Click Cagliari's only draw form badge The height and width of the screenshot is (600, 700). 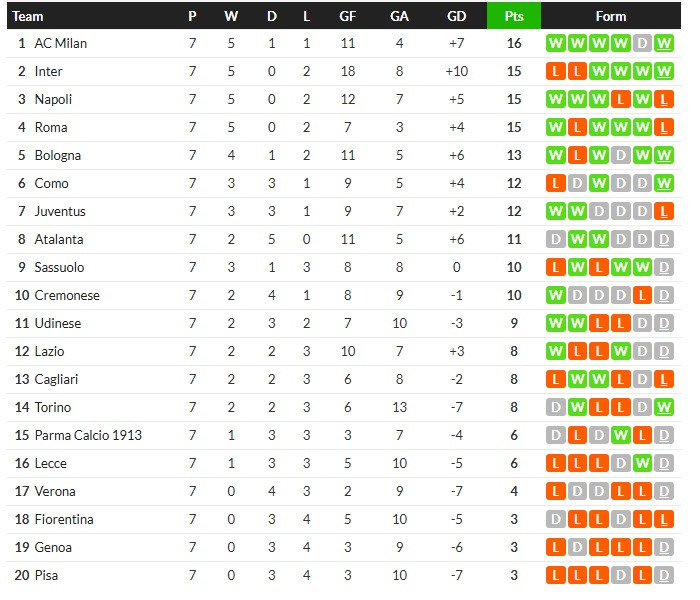tap(642, 380)
